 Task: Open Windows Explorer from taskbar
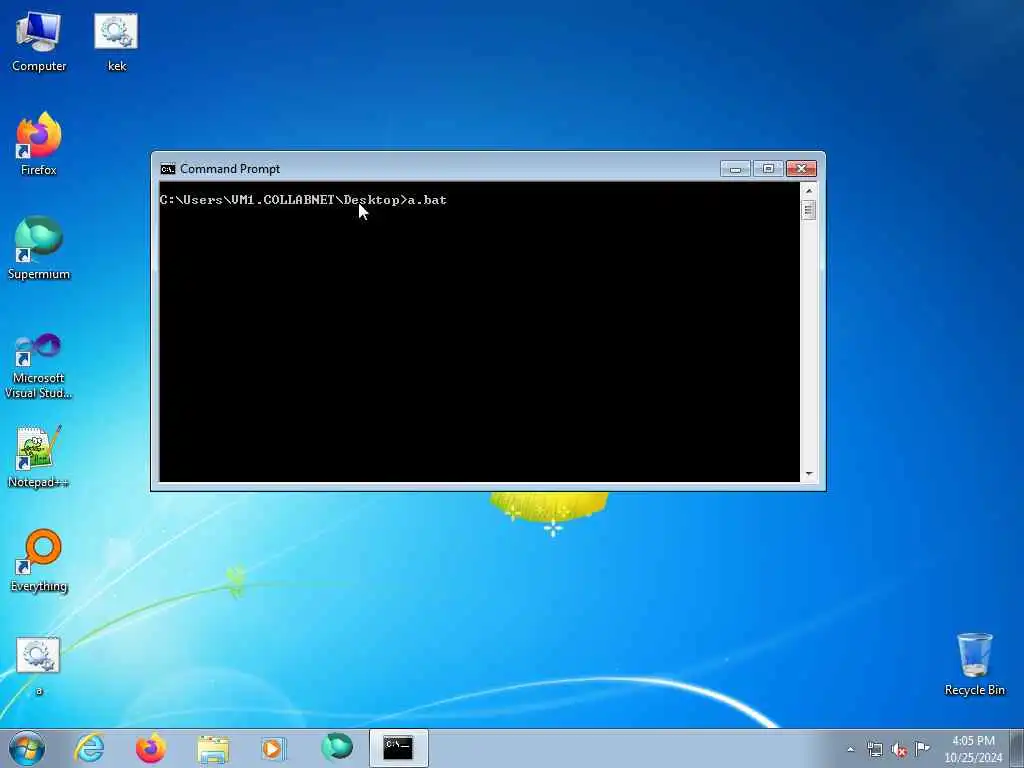[213, 748]
